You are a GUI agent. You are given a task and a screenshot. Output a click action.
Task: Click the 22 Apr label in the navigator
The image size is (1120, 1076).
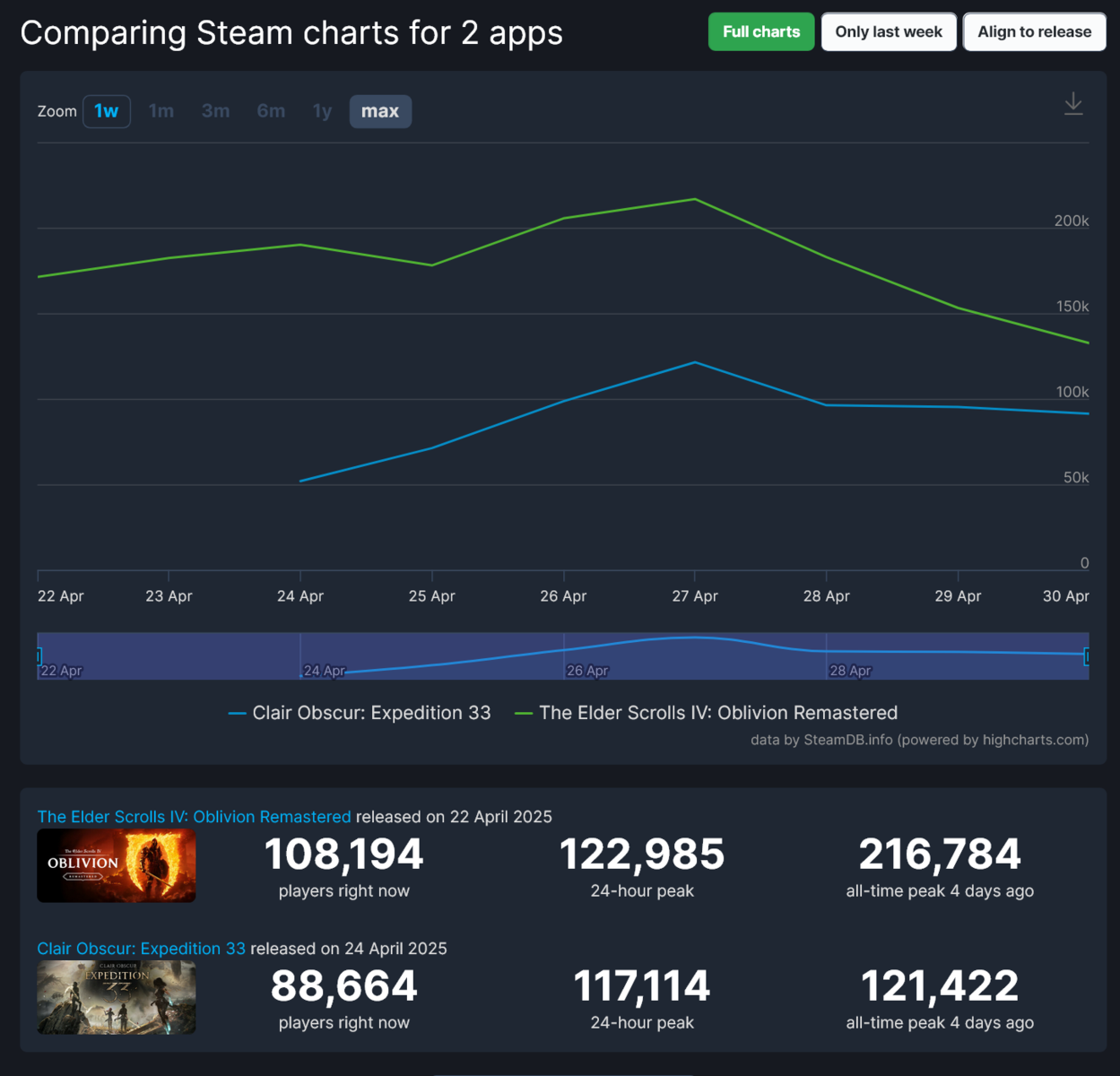click(x=62, y=671)
